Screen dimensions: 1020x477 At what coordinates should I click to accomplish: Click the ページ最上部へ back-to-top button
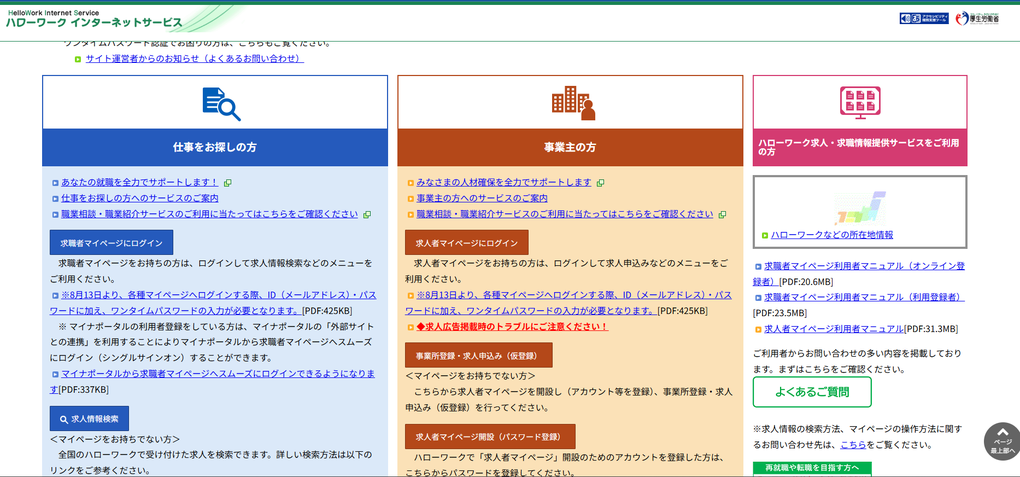point(1001,441)
